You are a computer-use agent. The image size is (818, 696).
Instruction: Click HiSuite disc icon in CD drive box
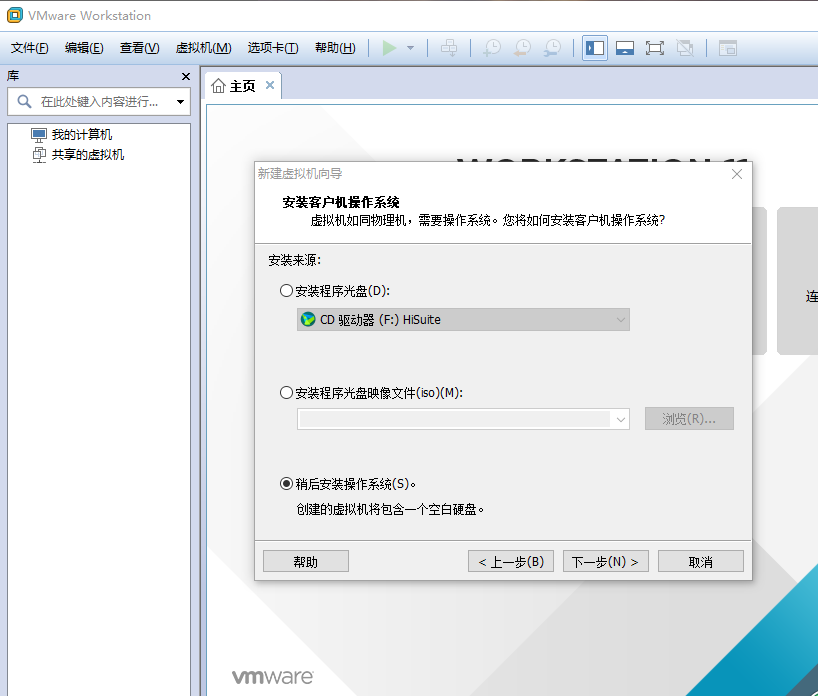point(308,319)
